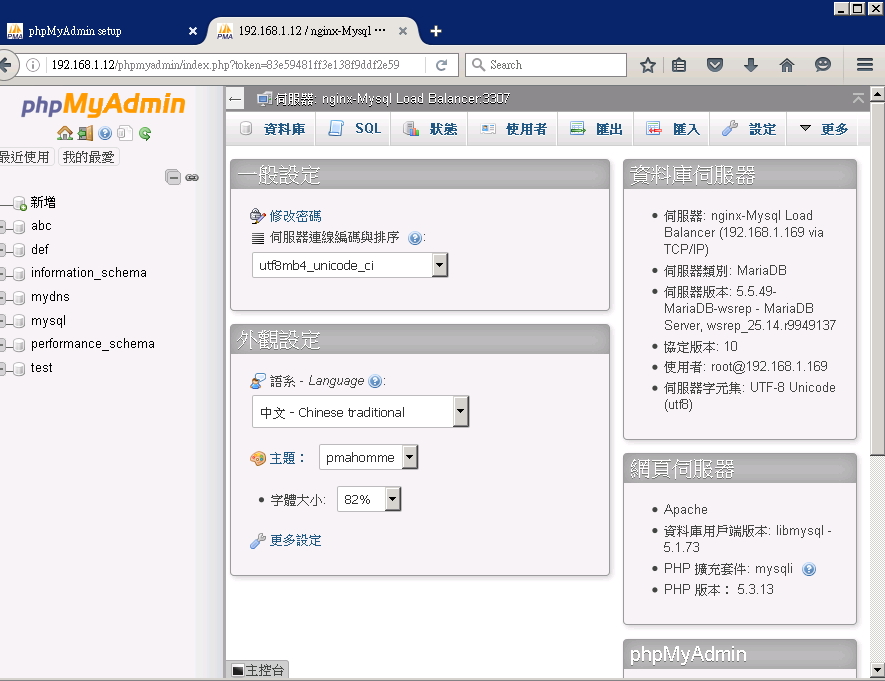The image size is (885, 681).
Task: Click the phpMyAdmin home icon in sidebar
Action: pos(65,133)
